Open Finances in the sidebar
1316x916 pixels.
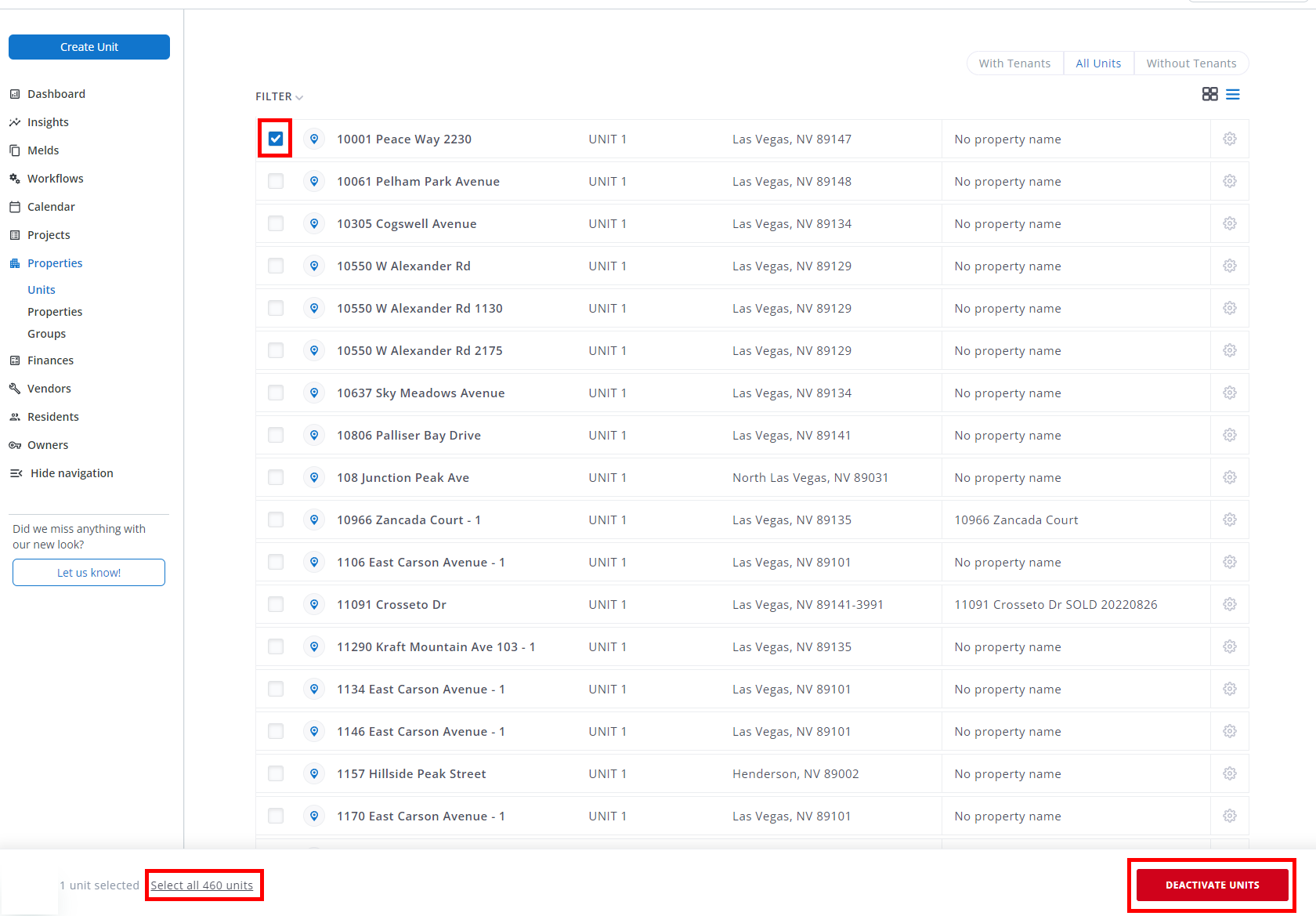[50, 360]
